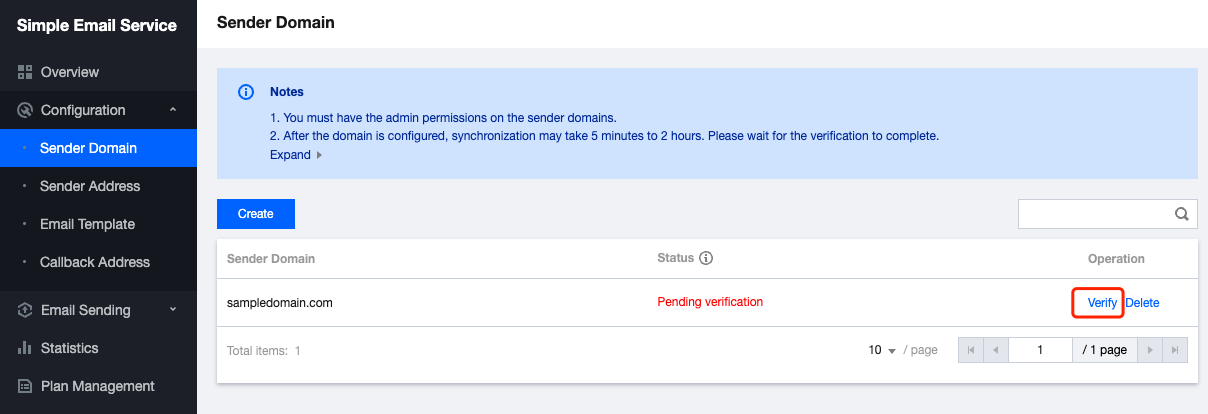The width and height of the screenshot is (1208, 414).
Task: Click Verify for sampledomain.com
Action: point(1102,303)
